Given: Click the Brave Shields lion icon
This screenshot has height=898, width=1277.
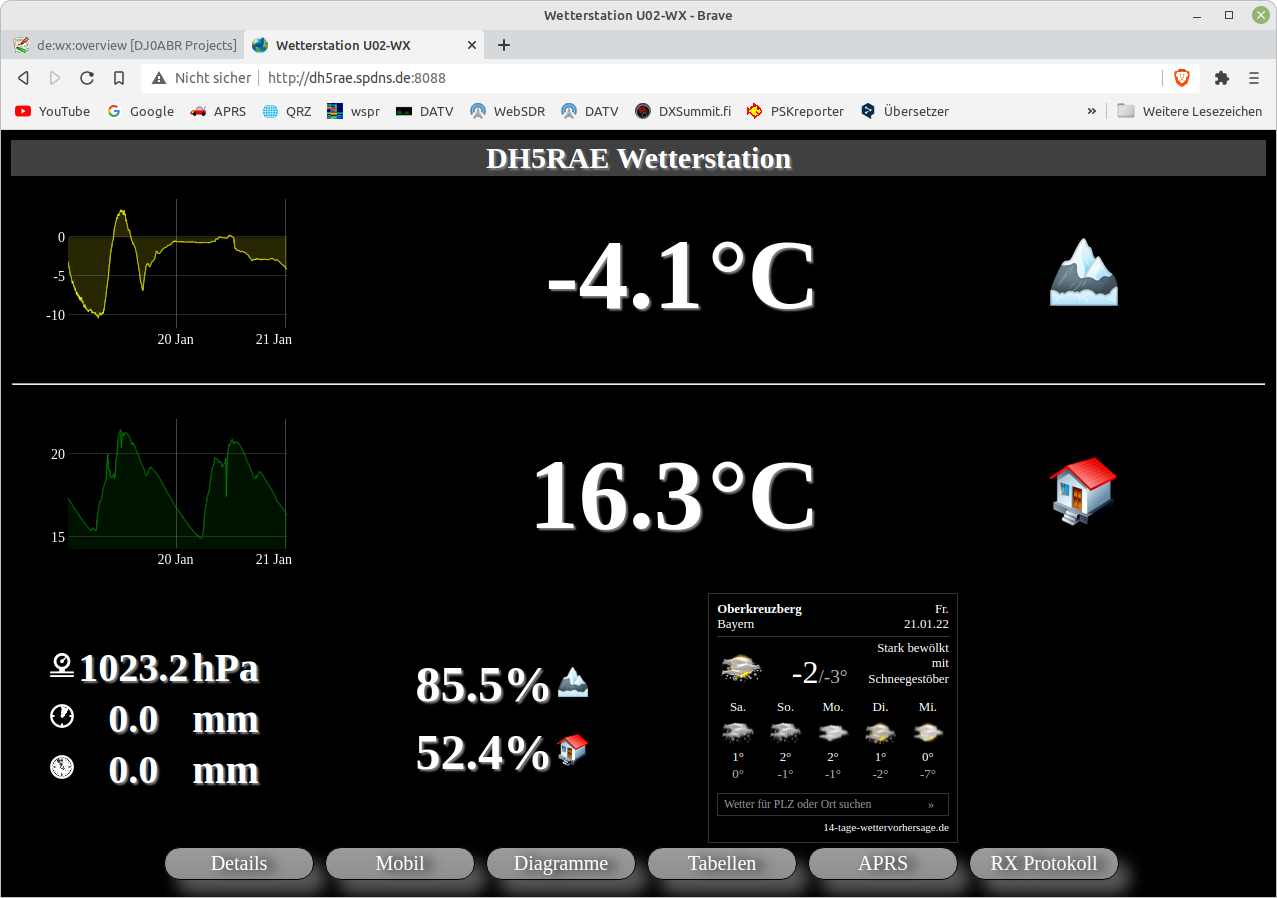Looking at the screenshot, I should 1181,78.
